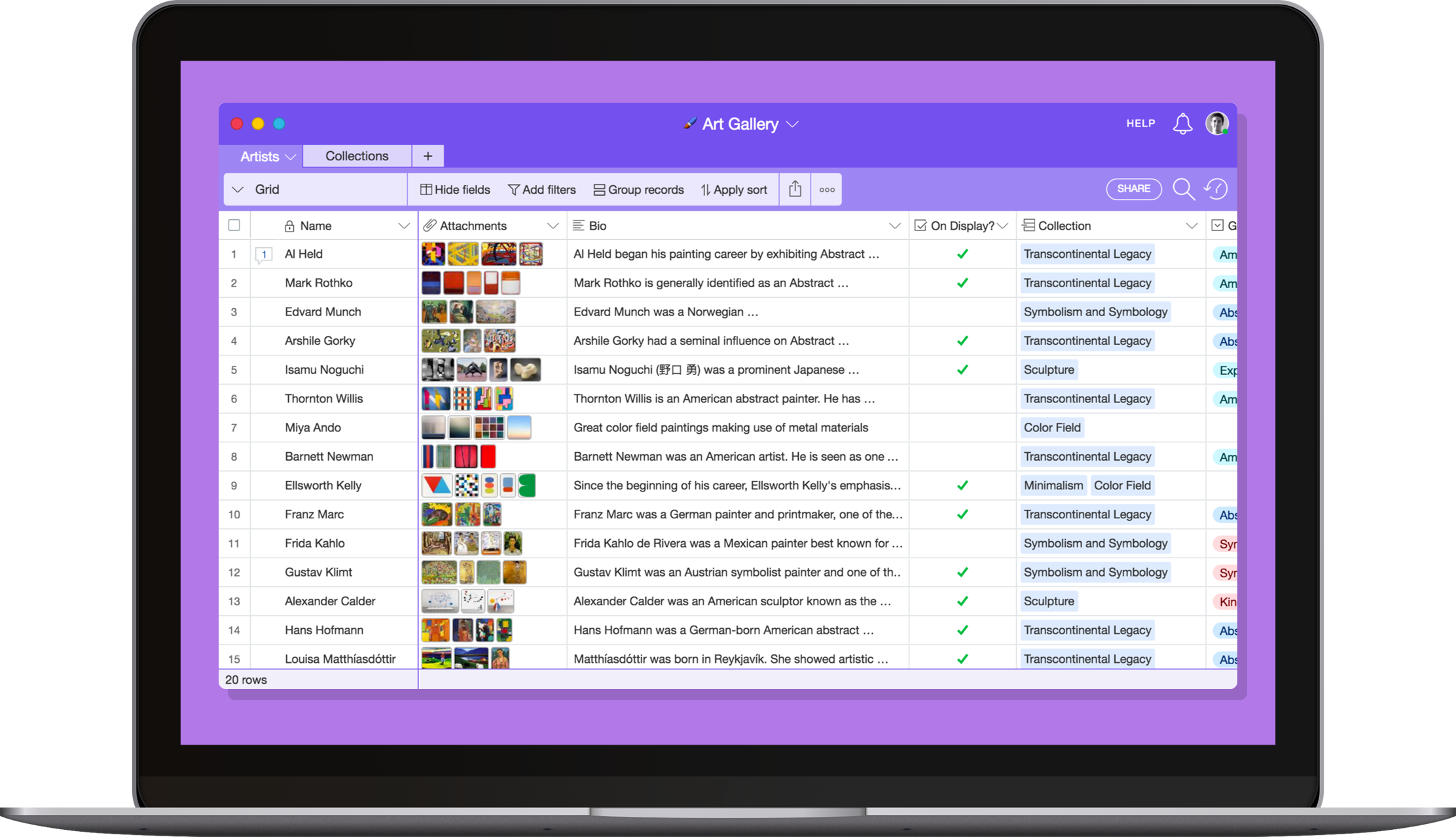Screen dimensions: 1456x837
Task: Click the plus icon to add table
Action: 428,156
